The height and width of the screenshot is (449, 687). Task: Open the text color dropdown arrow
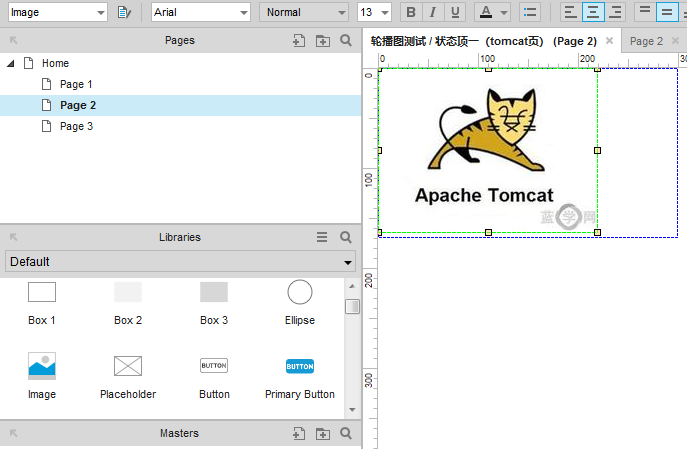504,13
